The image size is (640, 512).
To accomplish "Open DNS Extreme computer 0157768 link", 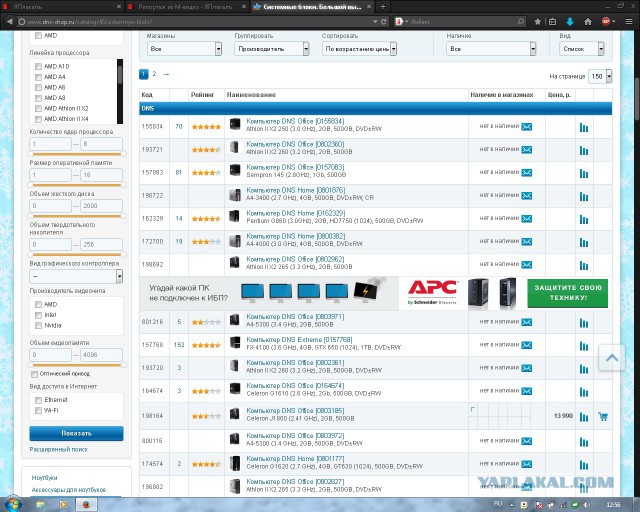I will pos(299,340).
